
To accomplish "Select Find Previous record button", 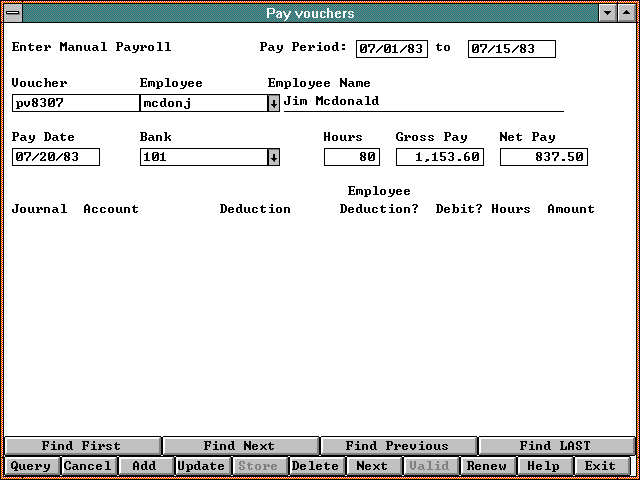I will 398,446.
